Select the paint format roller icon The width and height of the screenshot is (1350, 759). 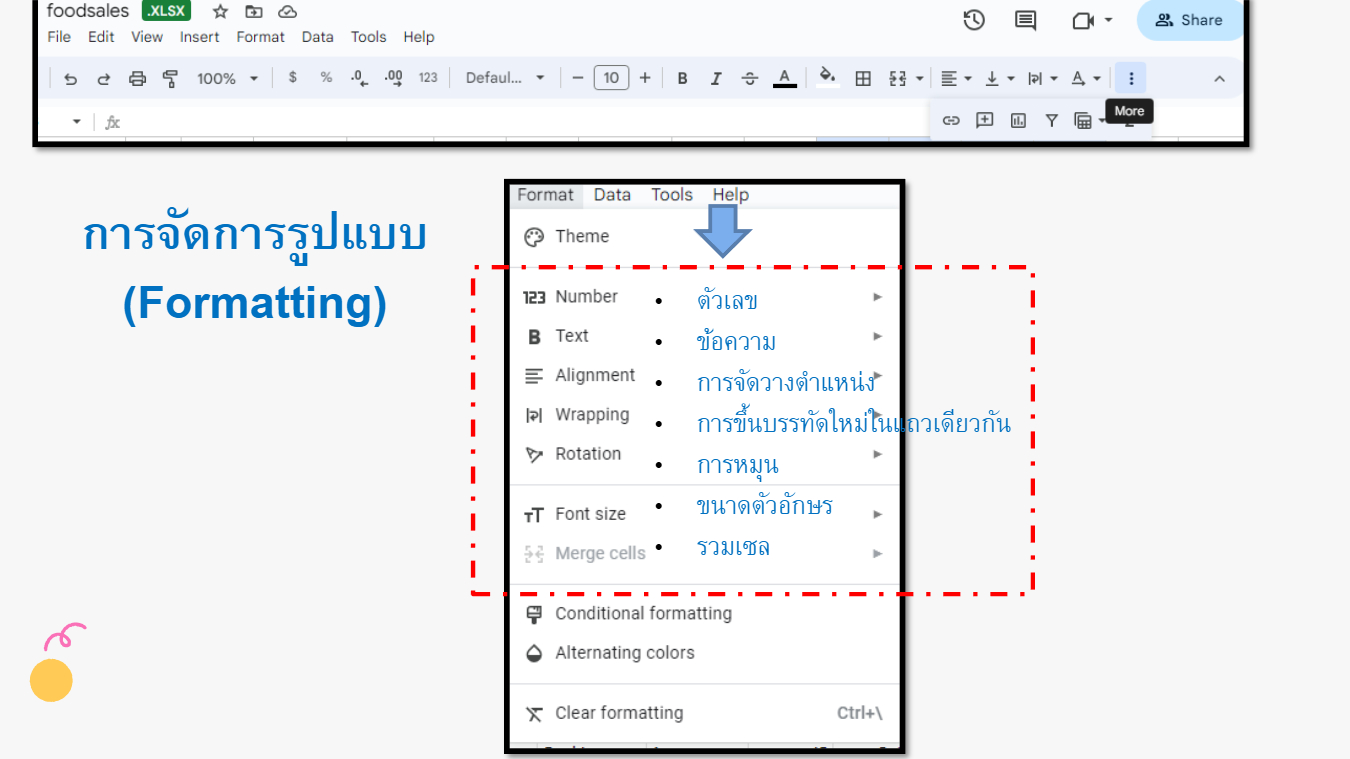tap(170, 78)
